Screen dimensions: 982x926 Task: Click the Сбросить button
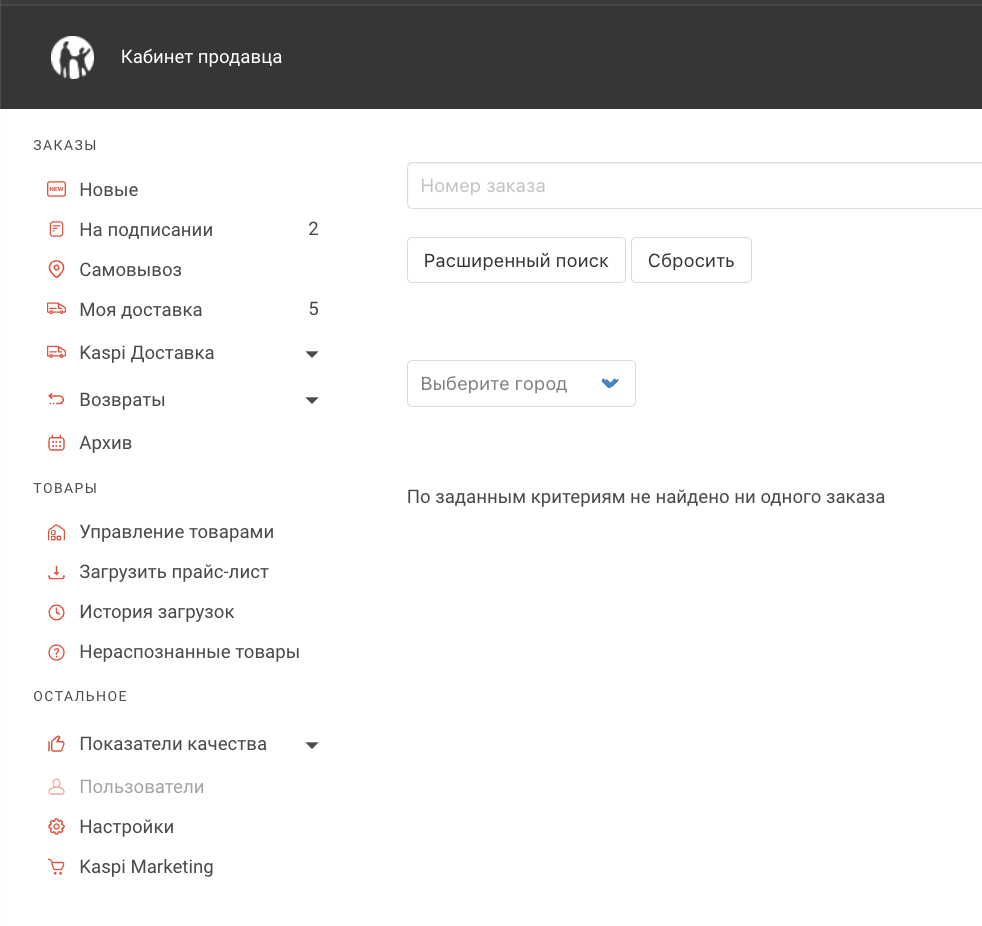(691, 260)
